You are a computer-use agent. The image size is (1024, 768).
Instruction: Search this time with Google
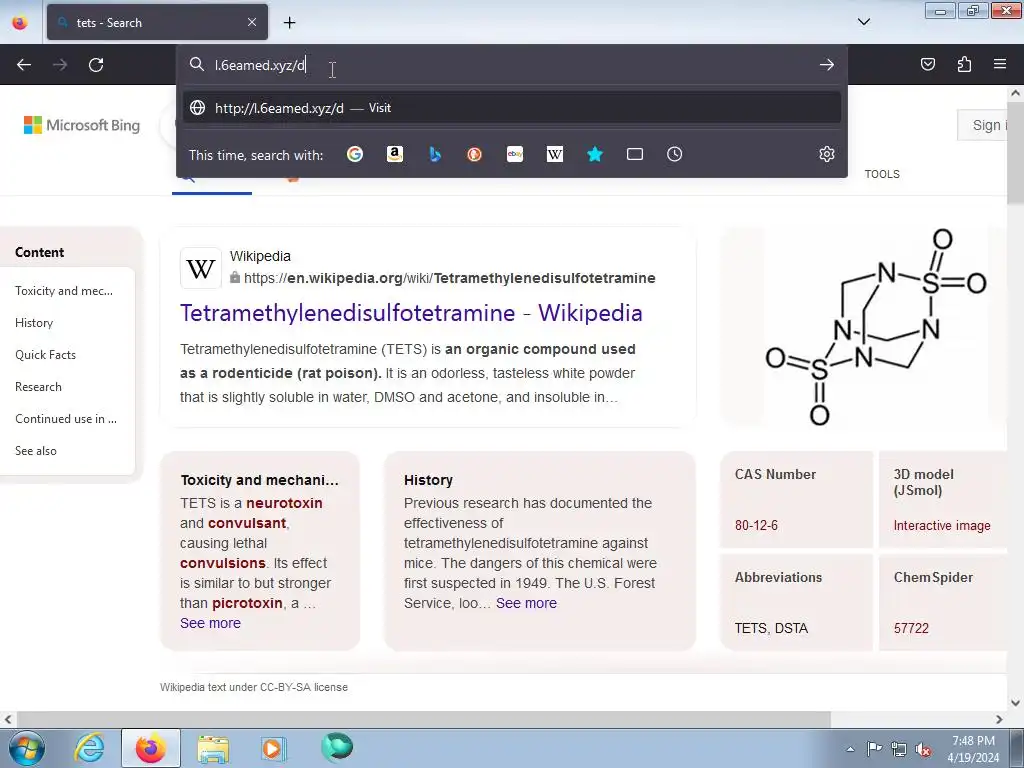point(355,154)
